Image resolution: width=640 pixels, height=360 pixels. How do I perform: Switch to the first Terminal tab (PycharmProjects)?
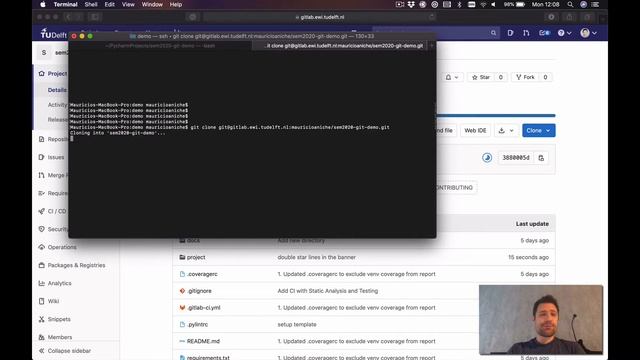pyautogui.click(x=160, y=46)
